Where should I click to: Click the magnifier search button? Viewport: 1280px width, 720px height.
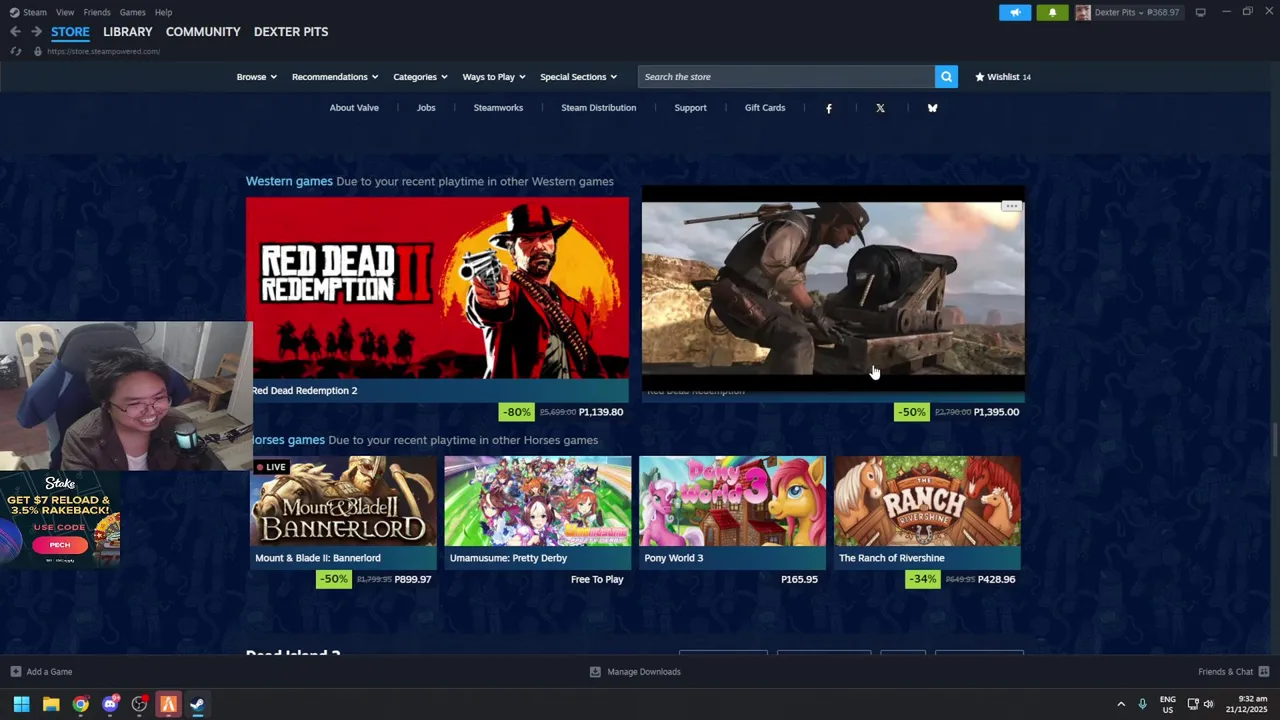[x=946, y=77]
